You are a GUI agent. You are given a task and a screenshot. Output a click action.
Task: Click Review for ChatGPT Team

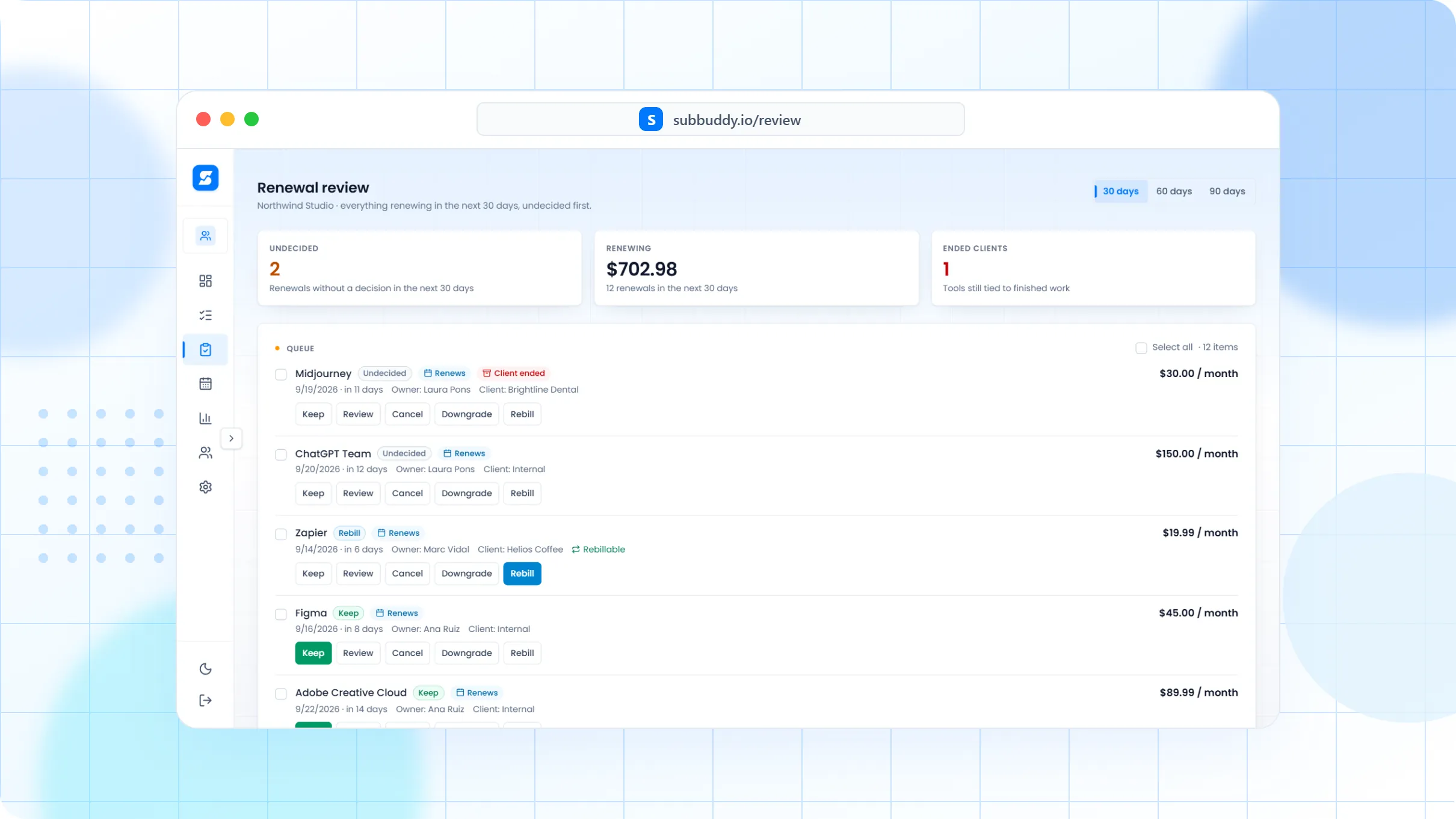358,493
